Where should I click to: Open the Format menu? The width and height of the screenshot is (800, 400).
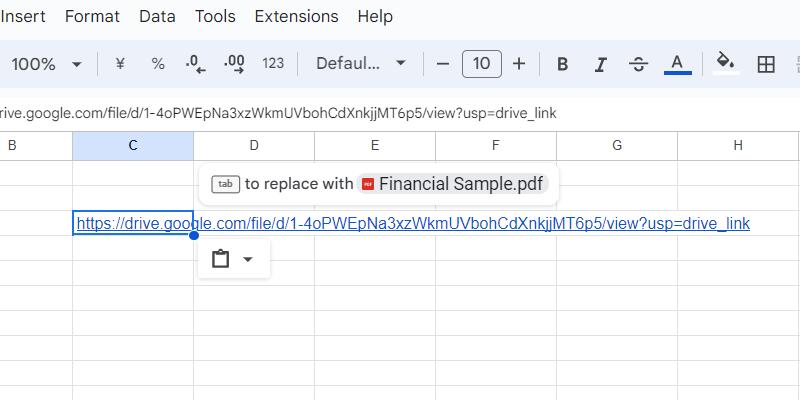pyautogui.click(x=92, y=16)
